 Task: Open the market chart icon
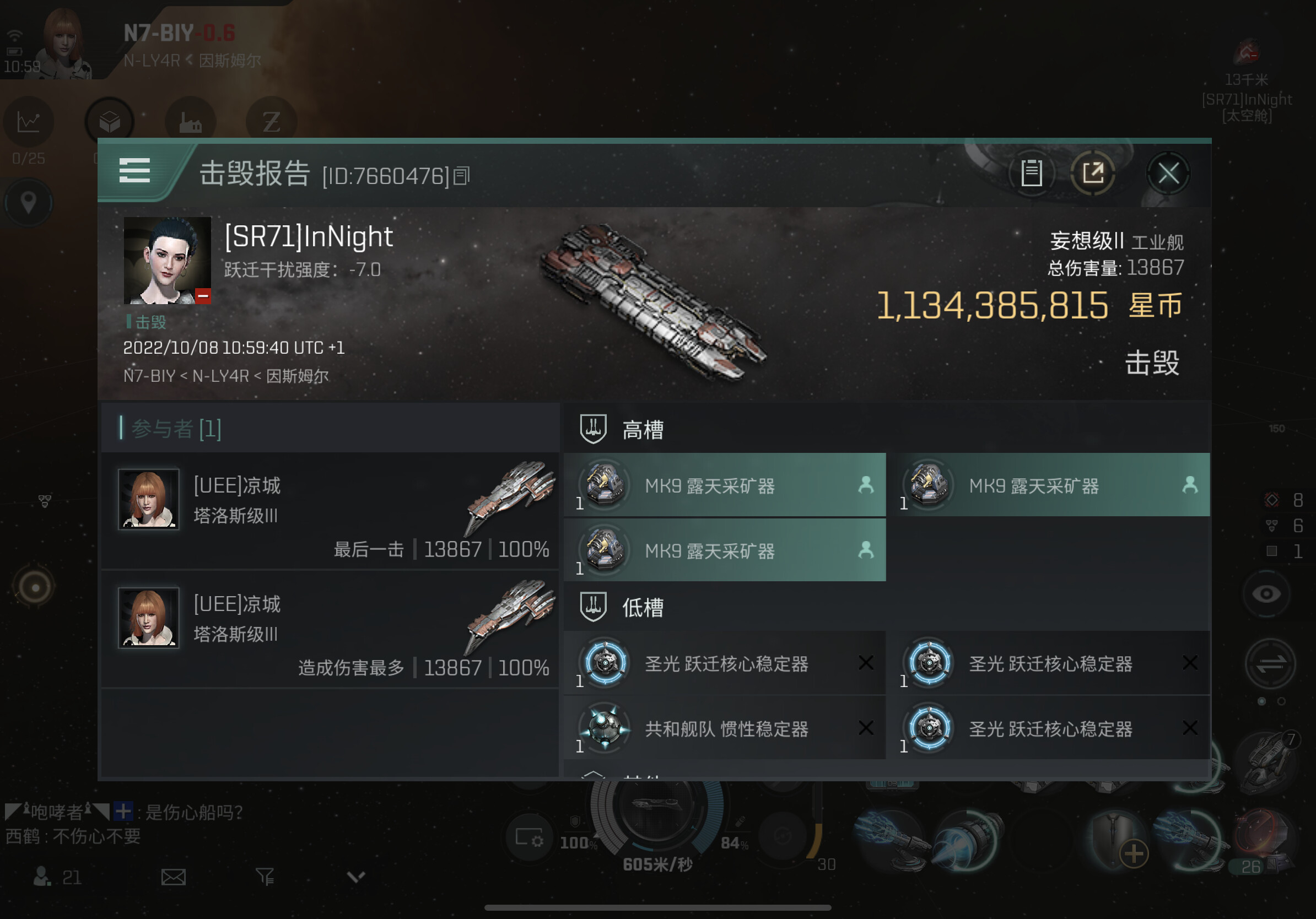(x=28, y=122)
